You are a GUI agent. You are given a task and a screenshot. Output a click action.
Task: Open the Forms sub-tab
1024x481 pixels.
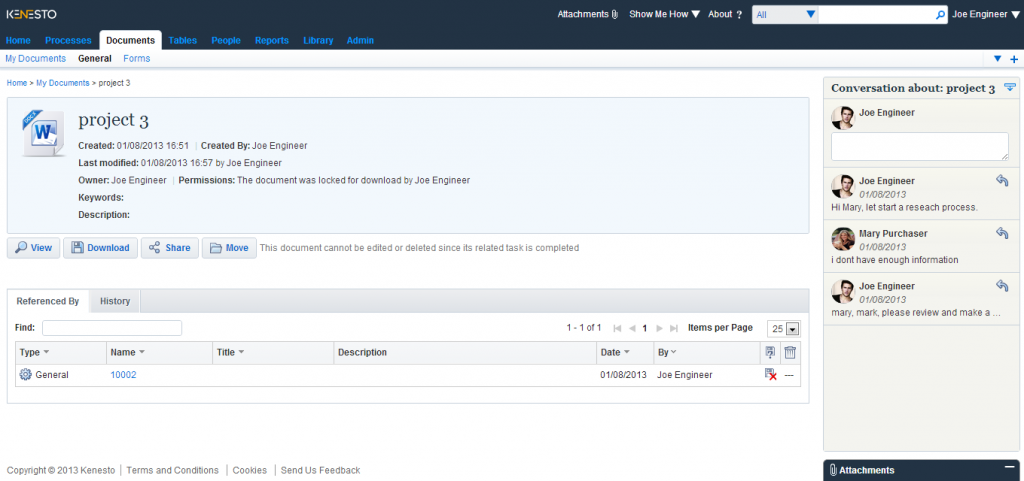coord(136,59)
